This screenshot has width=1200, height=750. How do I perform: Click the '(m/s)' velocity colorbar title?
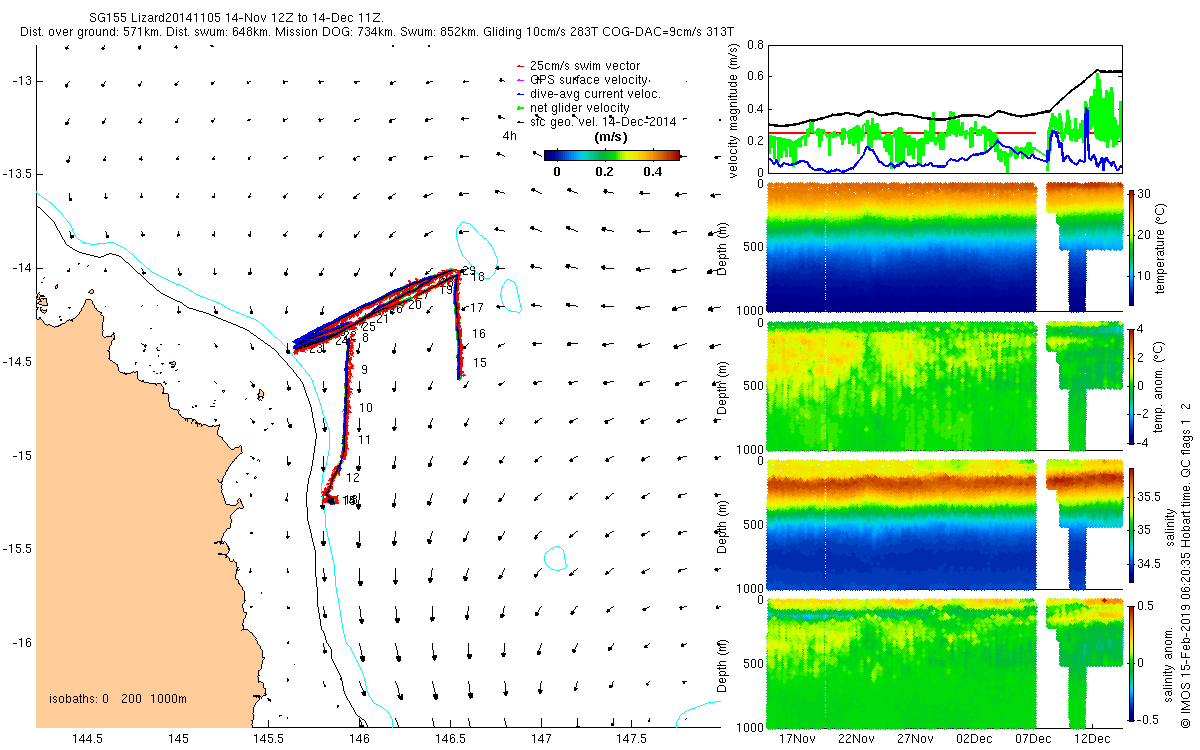(611, 137)
